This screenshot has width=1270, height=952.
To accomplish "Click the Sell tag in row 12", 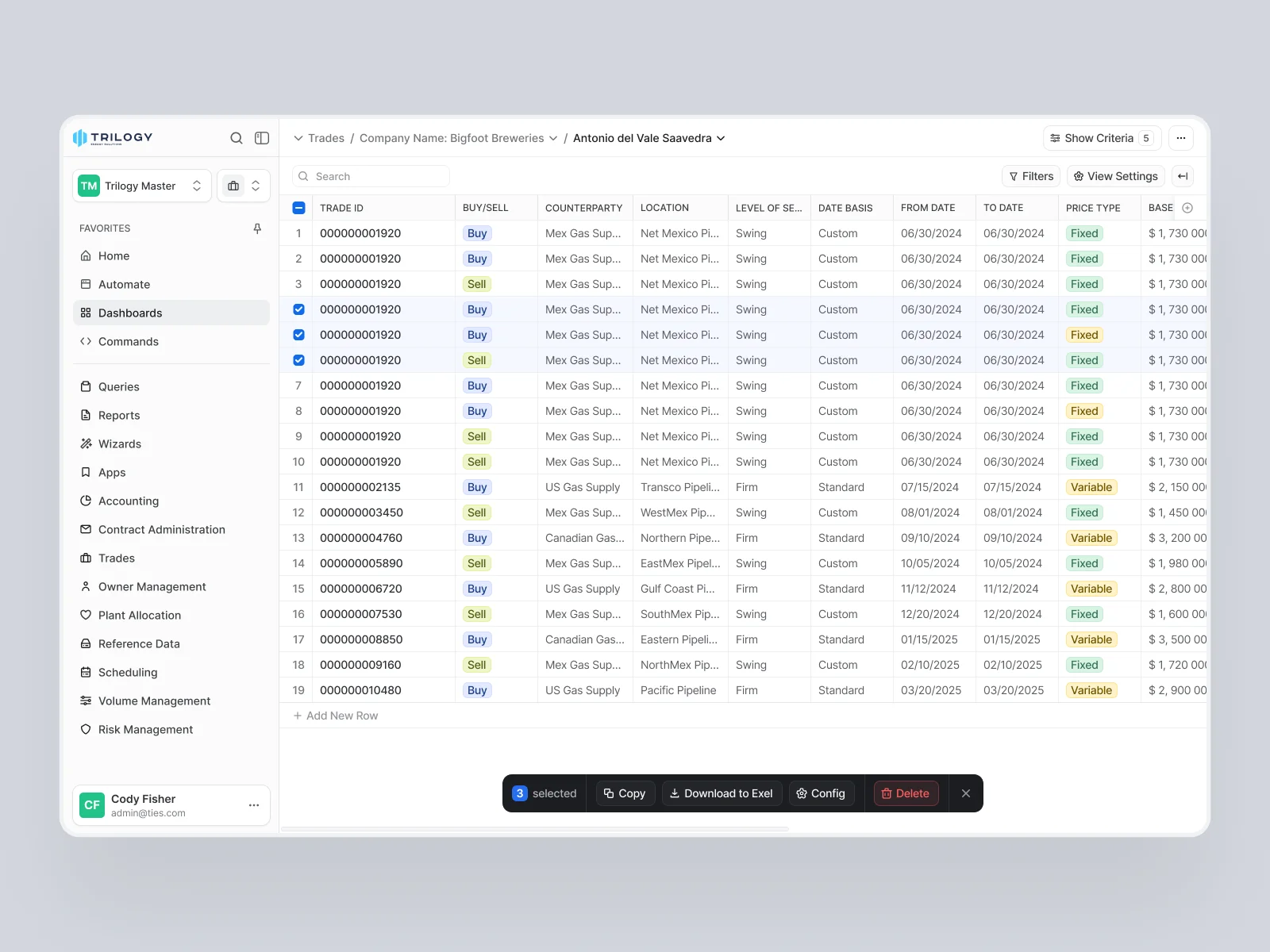I will [477, 512].
